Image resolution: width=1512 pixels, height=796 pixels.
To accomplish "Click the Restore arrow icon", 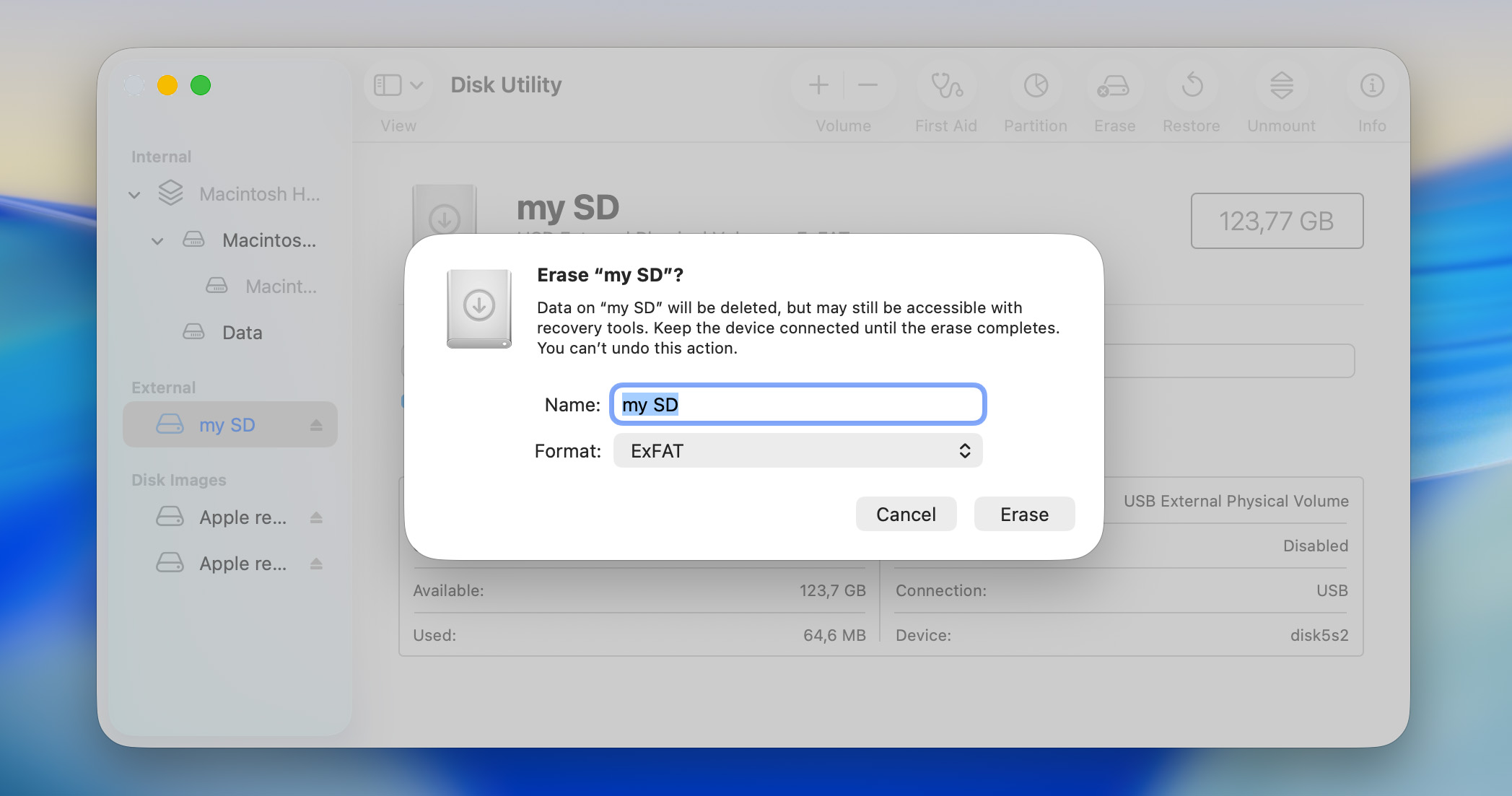I will (x=1192, y=85).
